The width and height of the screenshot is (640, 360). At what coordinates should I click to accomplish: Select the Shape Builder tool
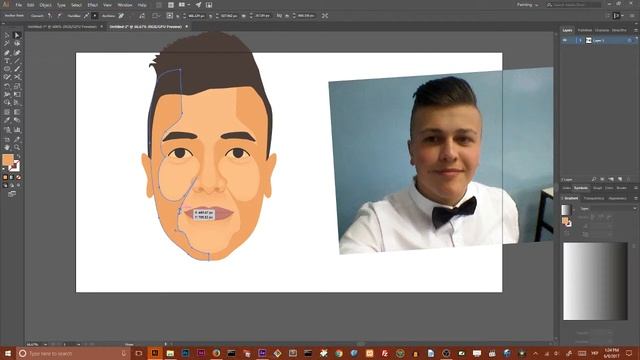coord(7,103)
